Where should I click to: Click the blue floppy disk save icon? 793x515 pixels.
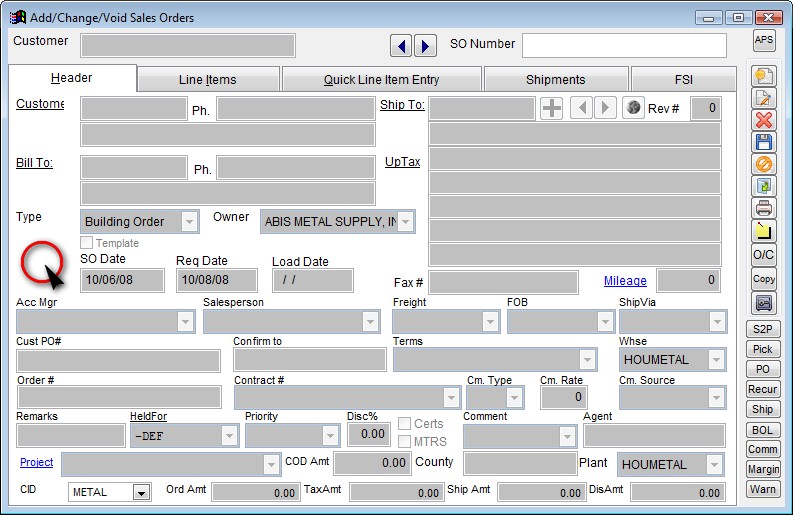[764, 142]
